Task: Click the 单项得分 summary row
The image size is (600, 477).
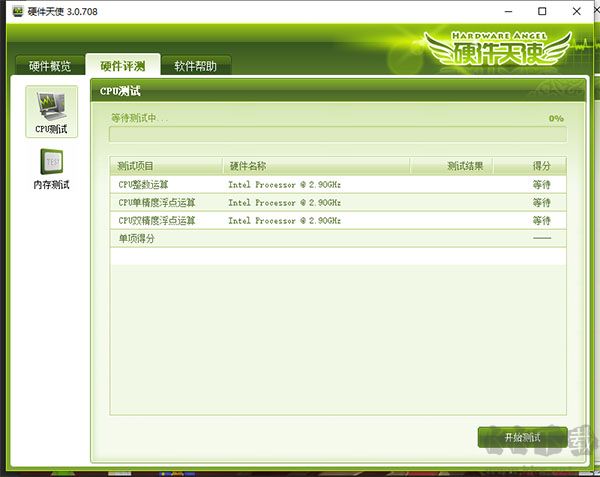Action: tap(338, 238)
